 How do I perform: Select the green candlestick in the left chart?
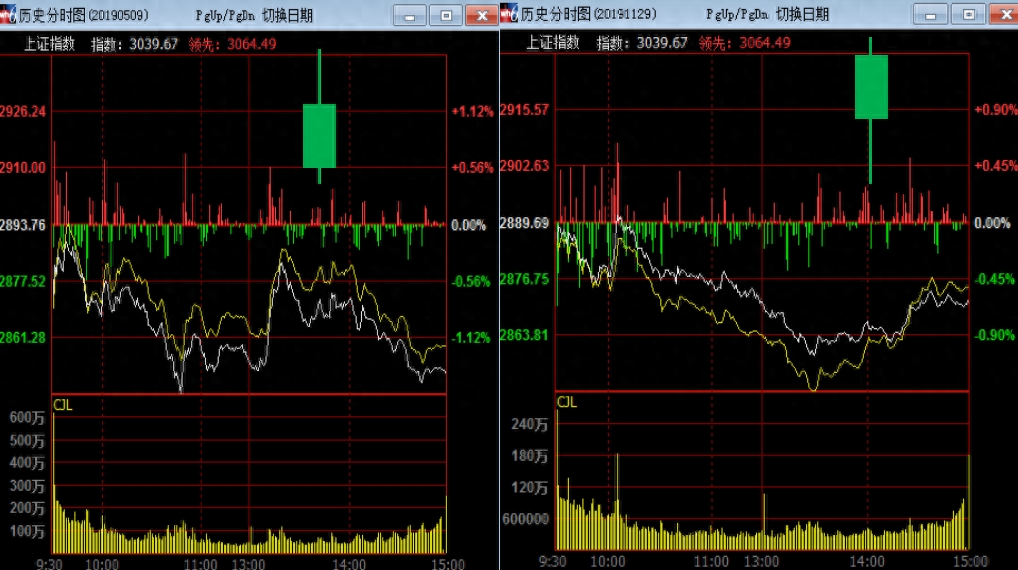pos(319,135)
